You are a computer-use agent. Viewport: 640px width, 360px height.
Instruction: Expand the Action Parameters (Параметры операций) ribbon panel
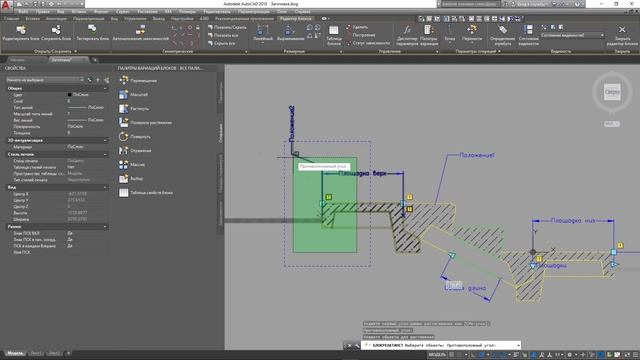478,51
